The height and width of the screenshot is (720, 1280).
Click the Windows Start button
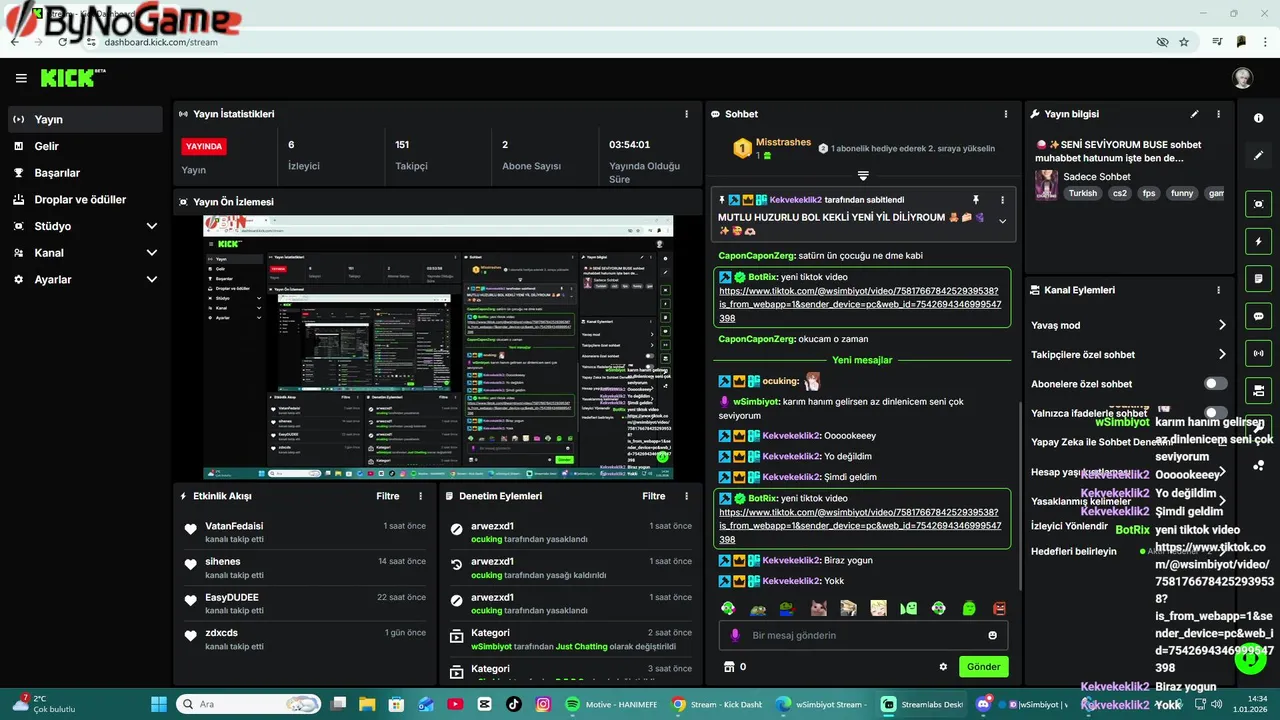point(160,704)
